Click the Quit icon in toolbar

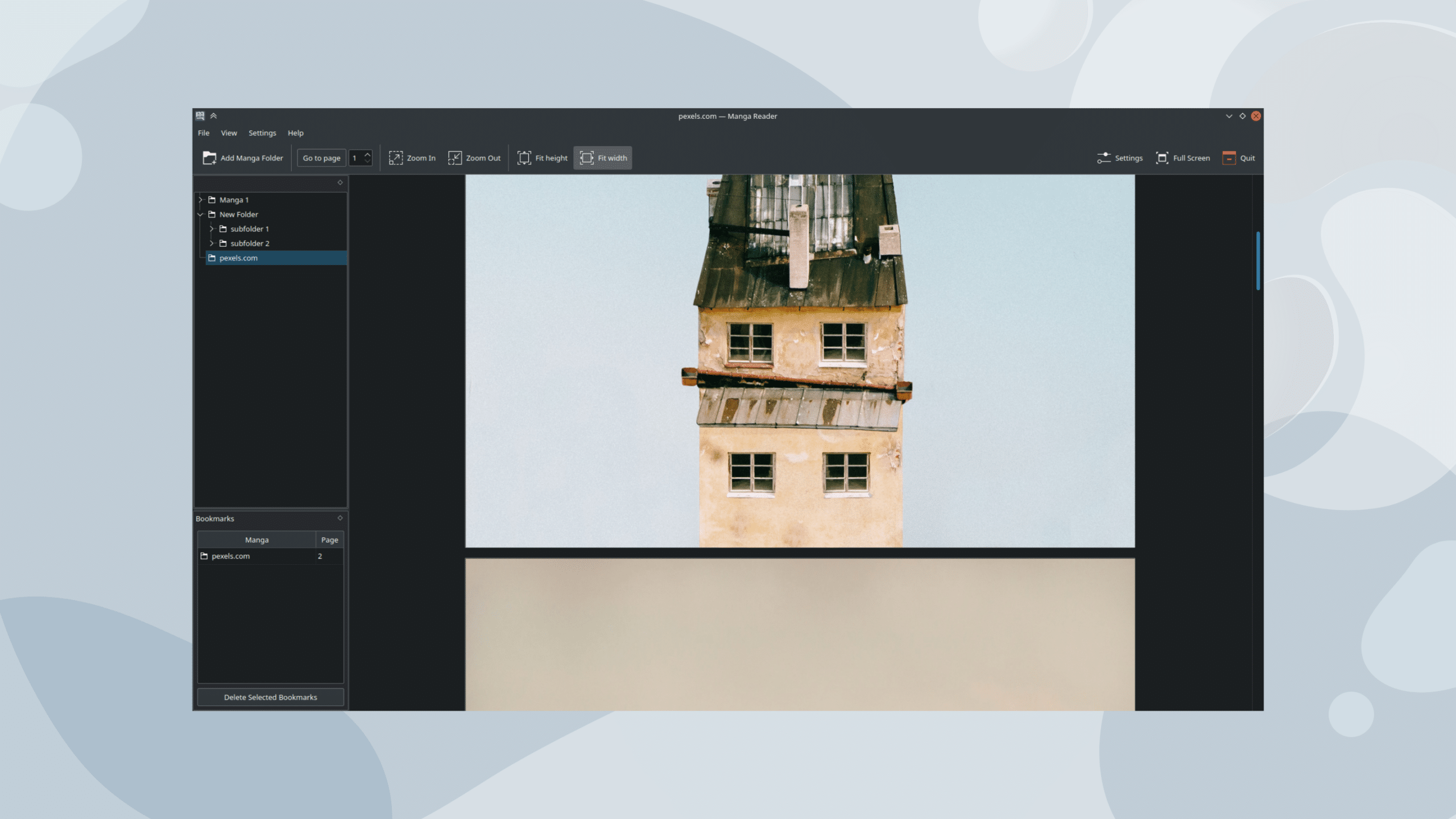[1229, 158]
